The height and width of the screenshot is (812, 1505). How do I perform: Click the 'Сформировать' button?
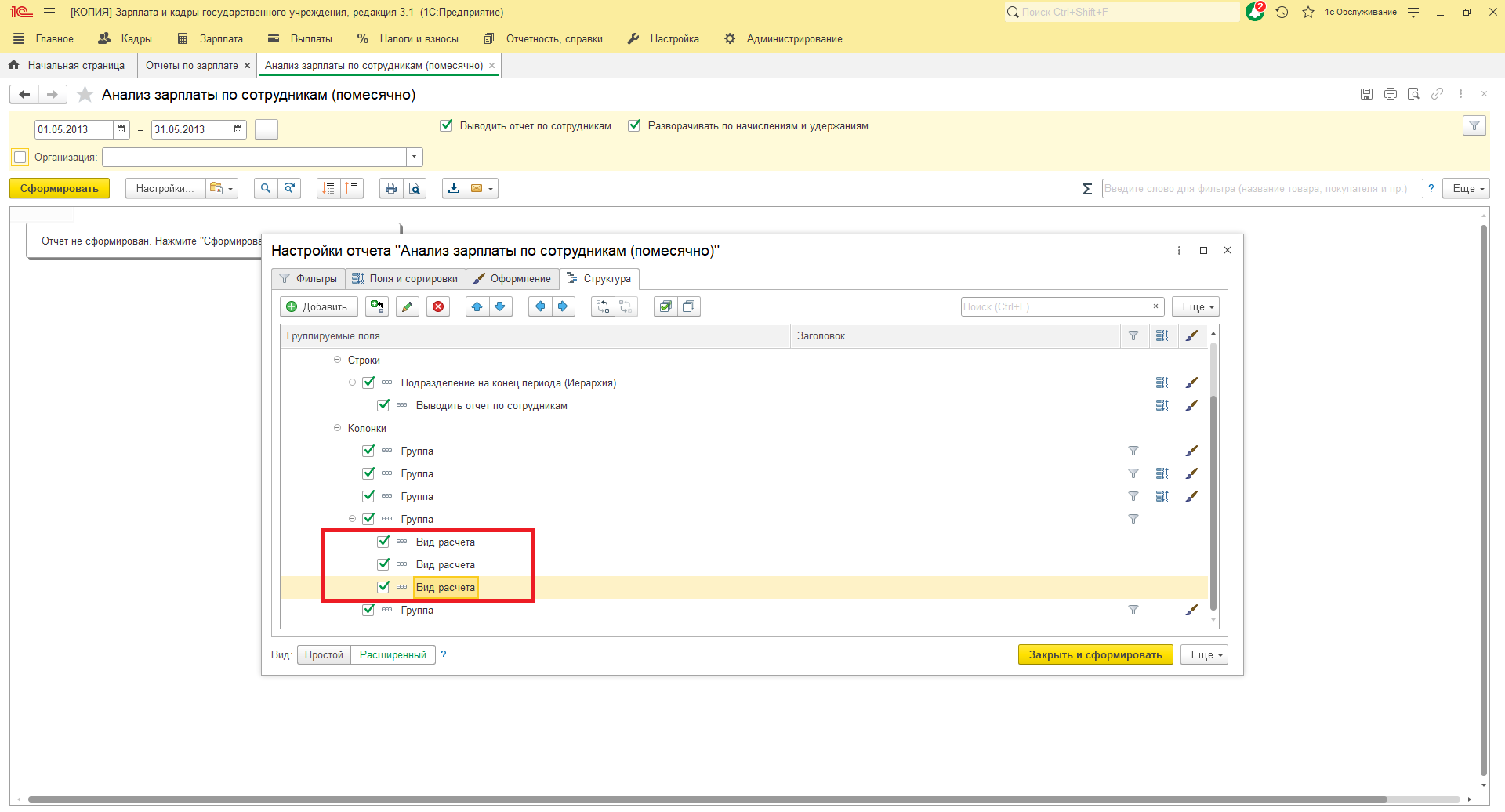60,188
